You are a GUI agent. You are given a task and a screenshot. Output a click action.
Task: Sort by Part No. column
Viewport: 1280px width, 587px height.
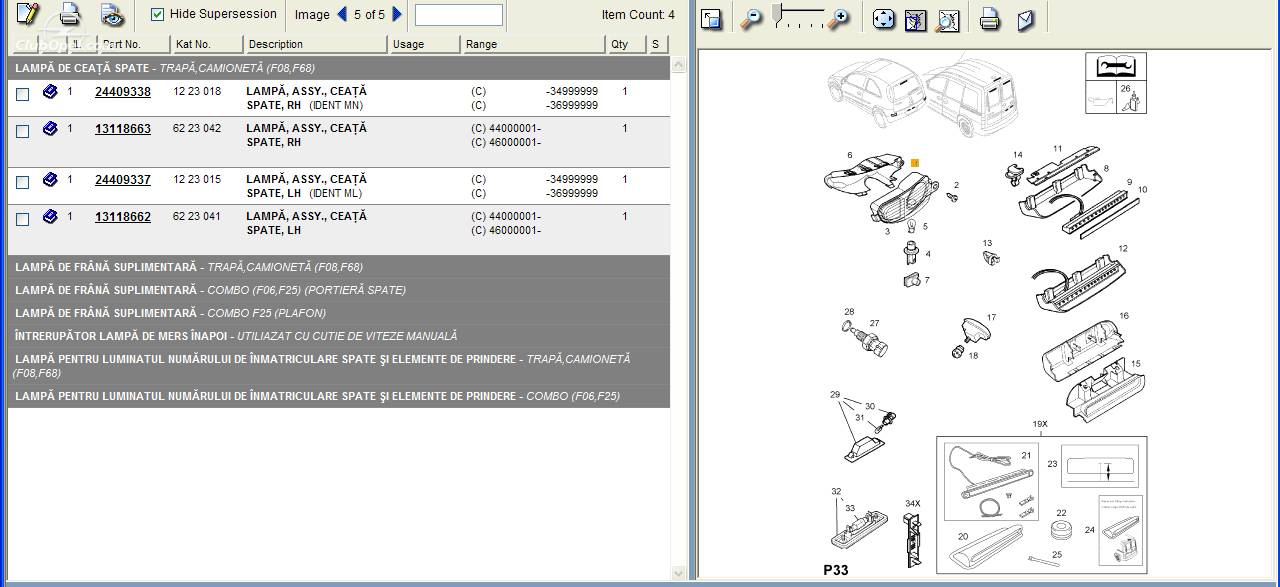(130, 44)
